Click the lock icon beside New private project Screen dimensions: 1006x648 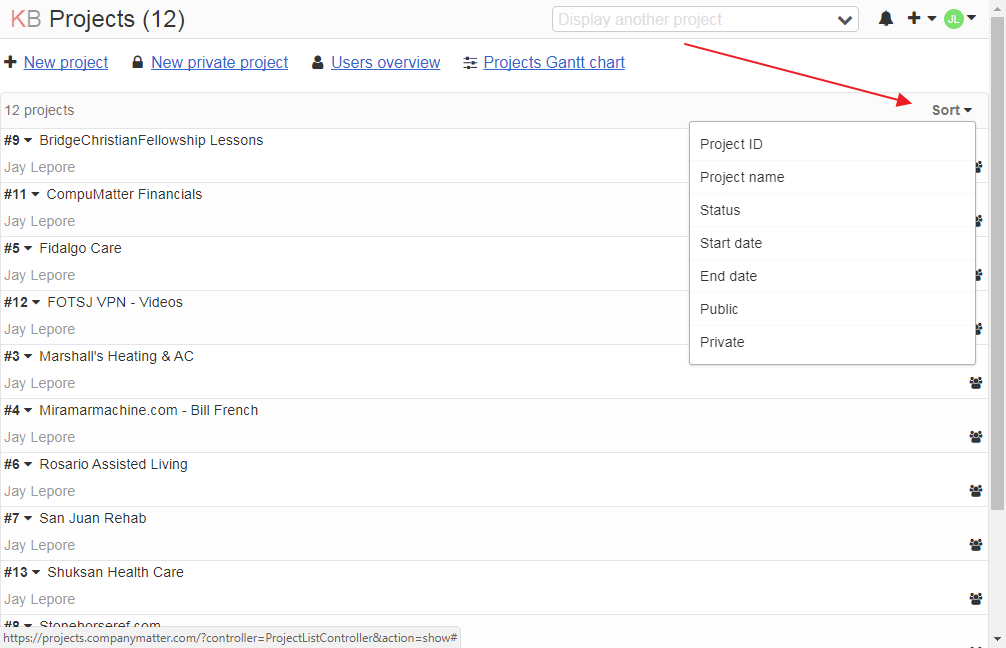[137, 62]
